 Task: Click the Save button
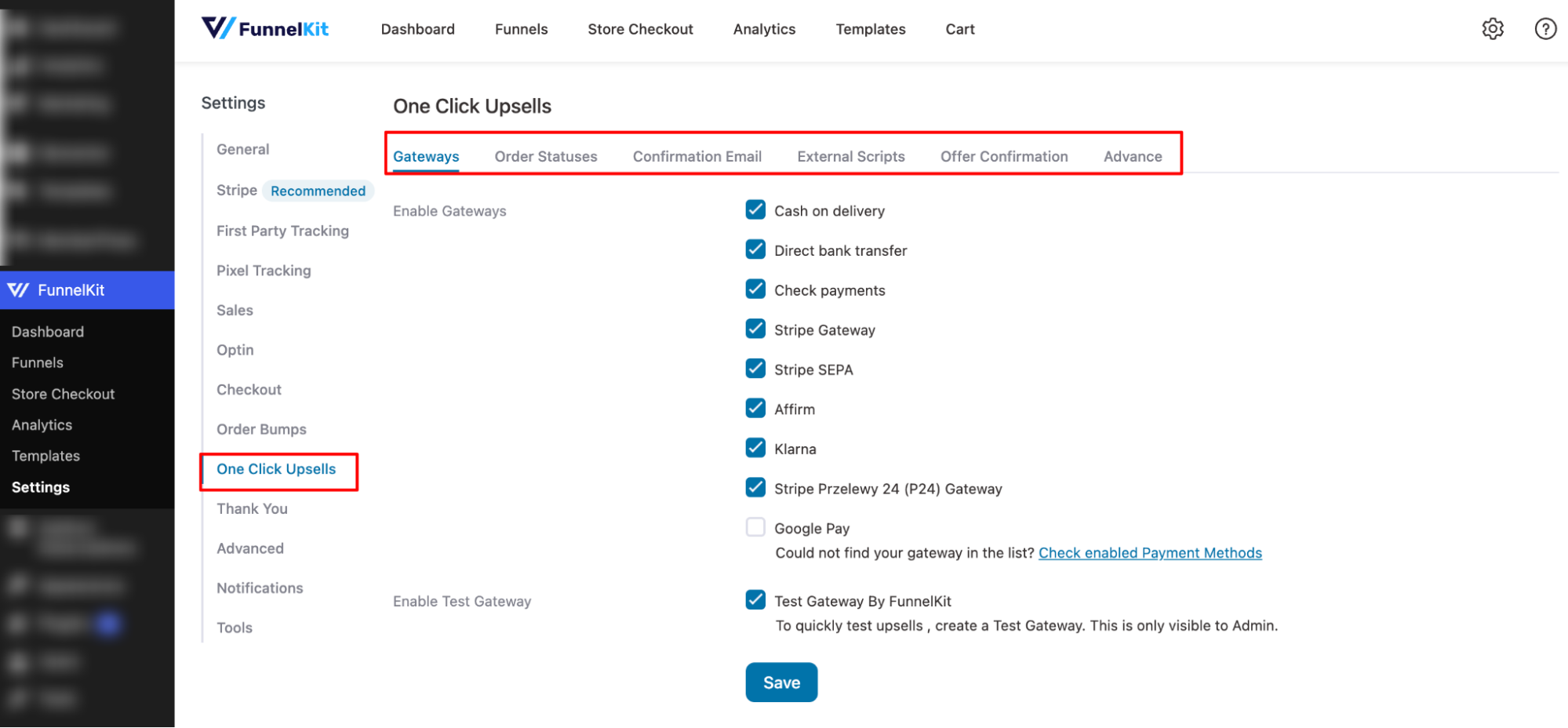click(x=780, y=682)
